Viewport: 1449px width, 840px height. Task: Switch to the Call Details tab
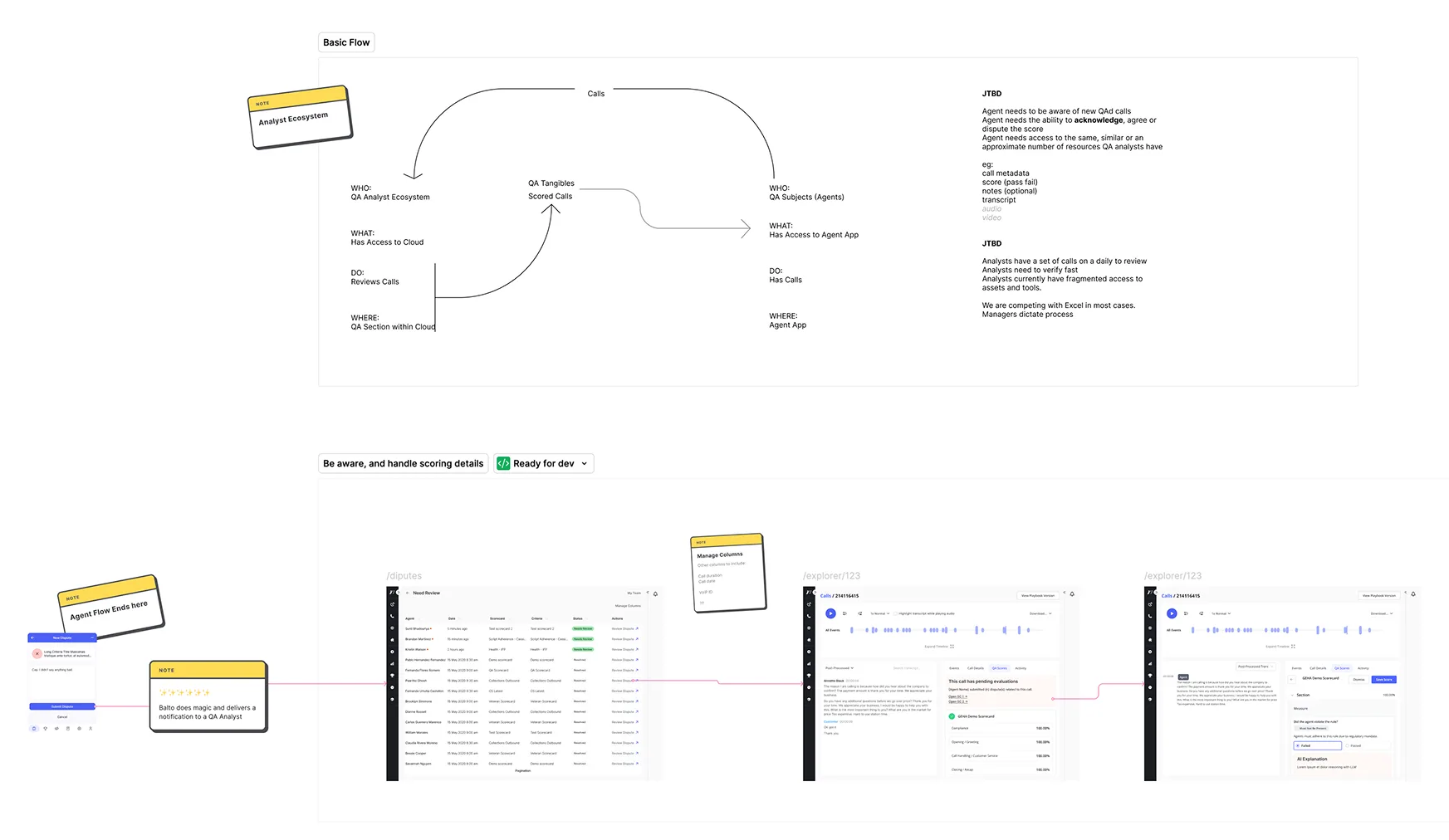point(976,668)
